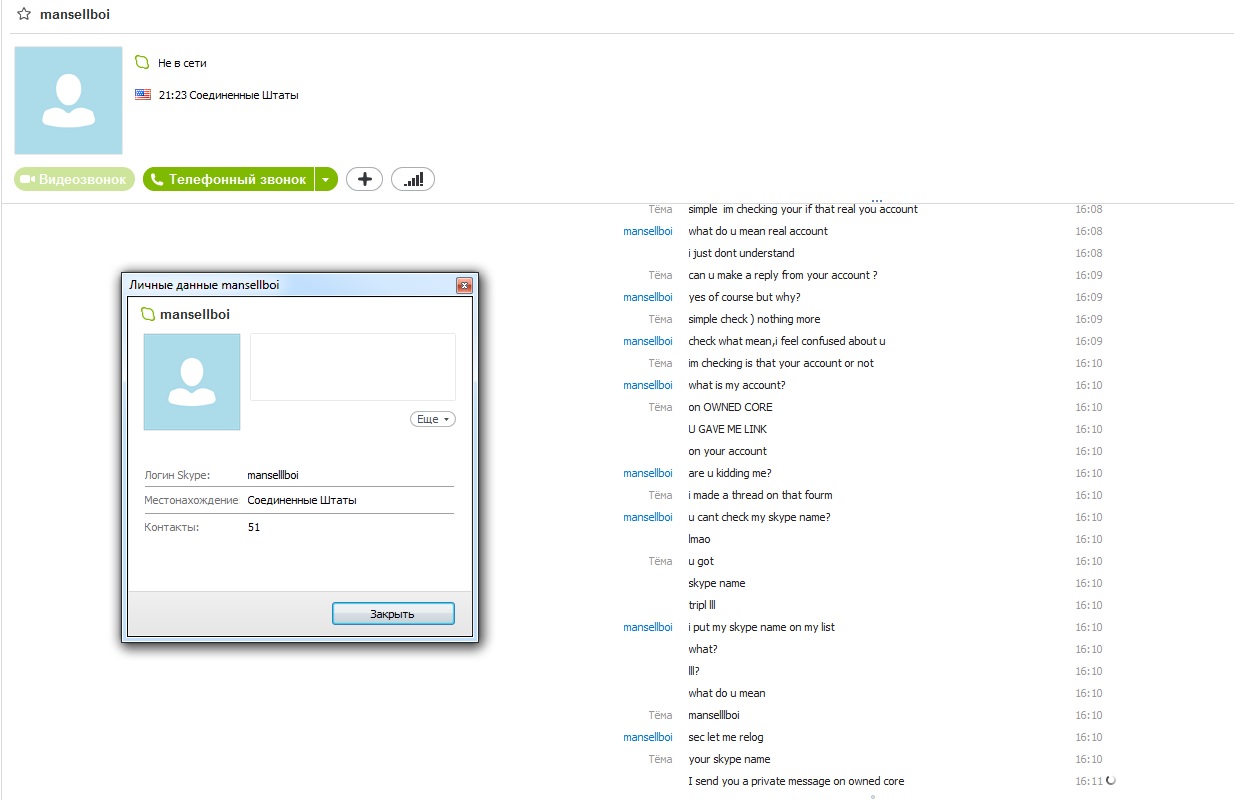Click the message "i put my skype name on my list"
Image resolution: width=1234 pixels, height=800 pixels.
tap(761, 627)
